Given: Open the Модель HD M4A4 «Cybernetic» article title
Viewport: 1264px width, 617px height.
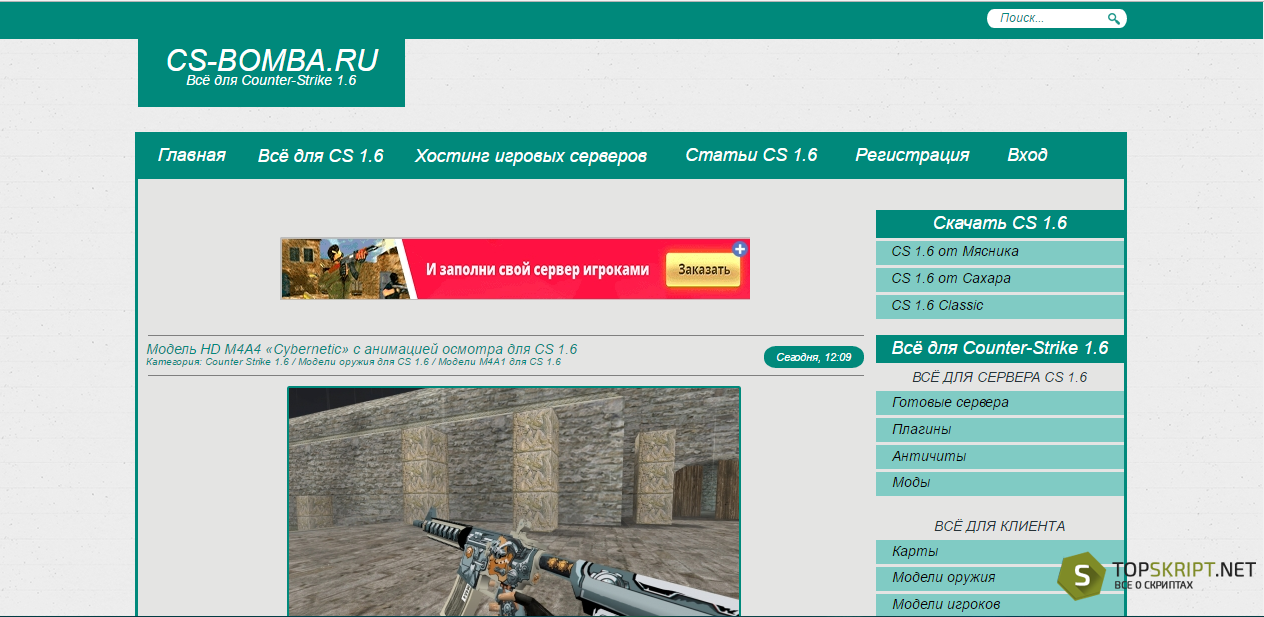Looking at the screenshot, I should pos(362,349).
